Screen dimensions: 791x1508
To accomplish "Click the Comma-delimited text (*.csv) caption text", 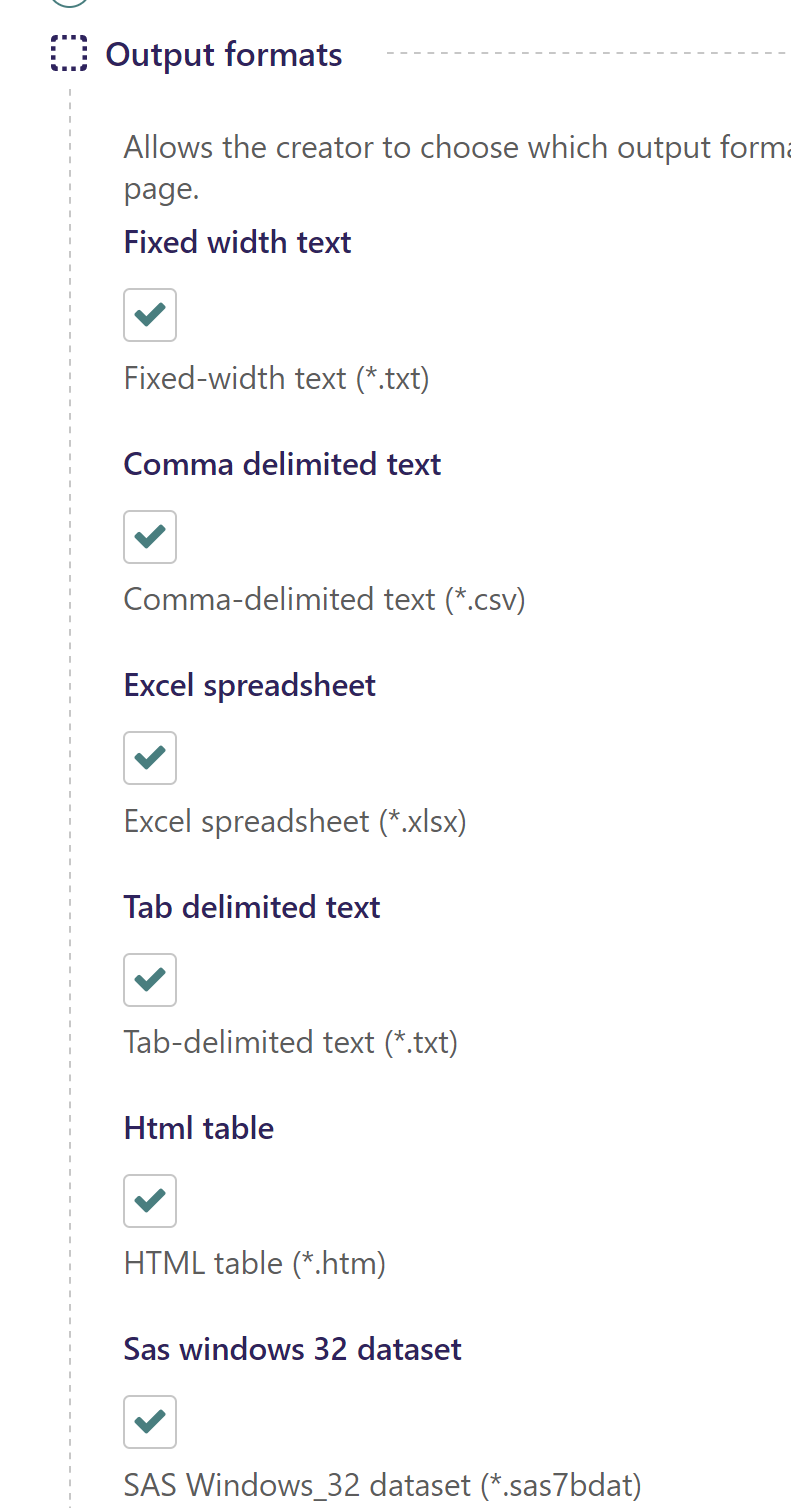I will pyautogui.click(x=324, y=599).
